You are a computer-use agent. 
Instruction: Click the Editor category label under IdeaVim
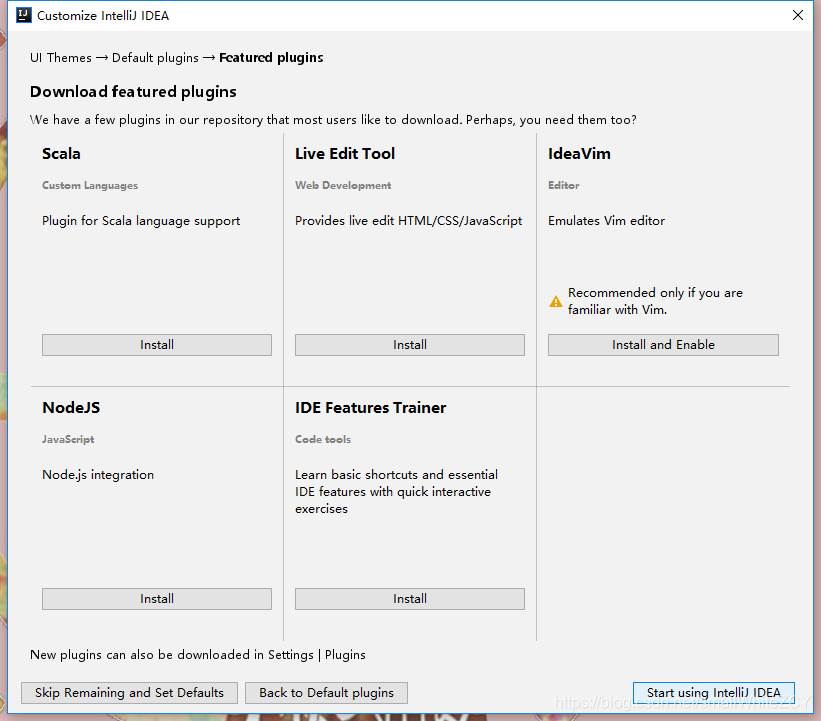pyautogui.click(x=563, y=185)
